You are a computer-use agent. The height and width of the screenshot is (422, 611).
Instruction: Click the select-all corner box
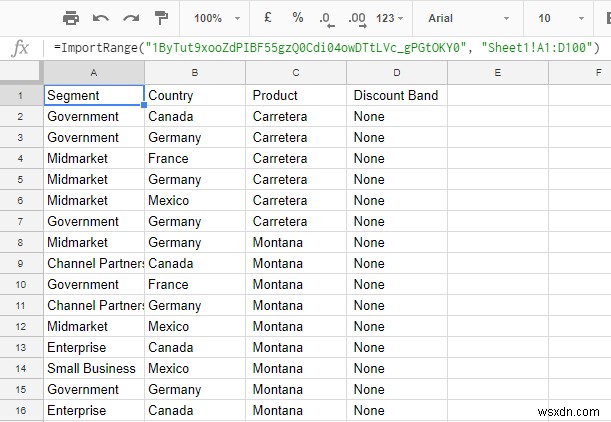(x=20, y=72)
